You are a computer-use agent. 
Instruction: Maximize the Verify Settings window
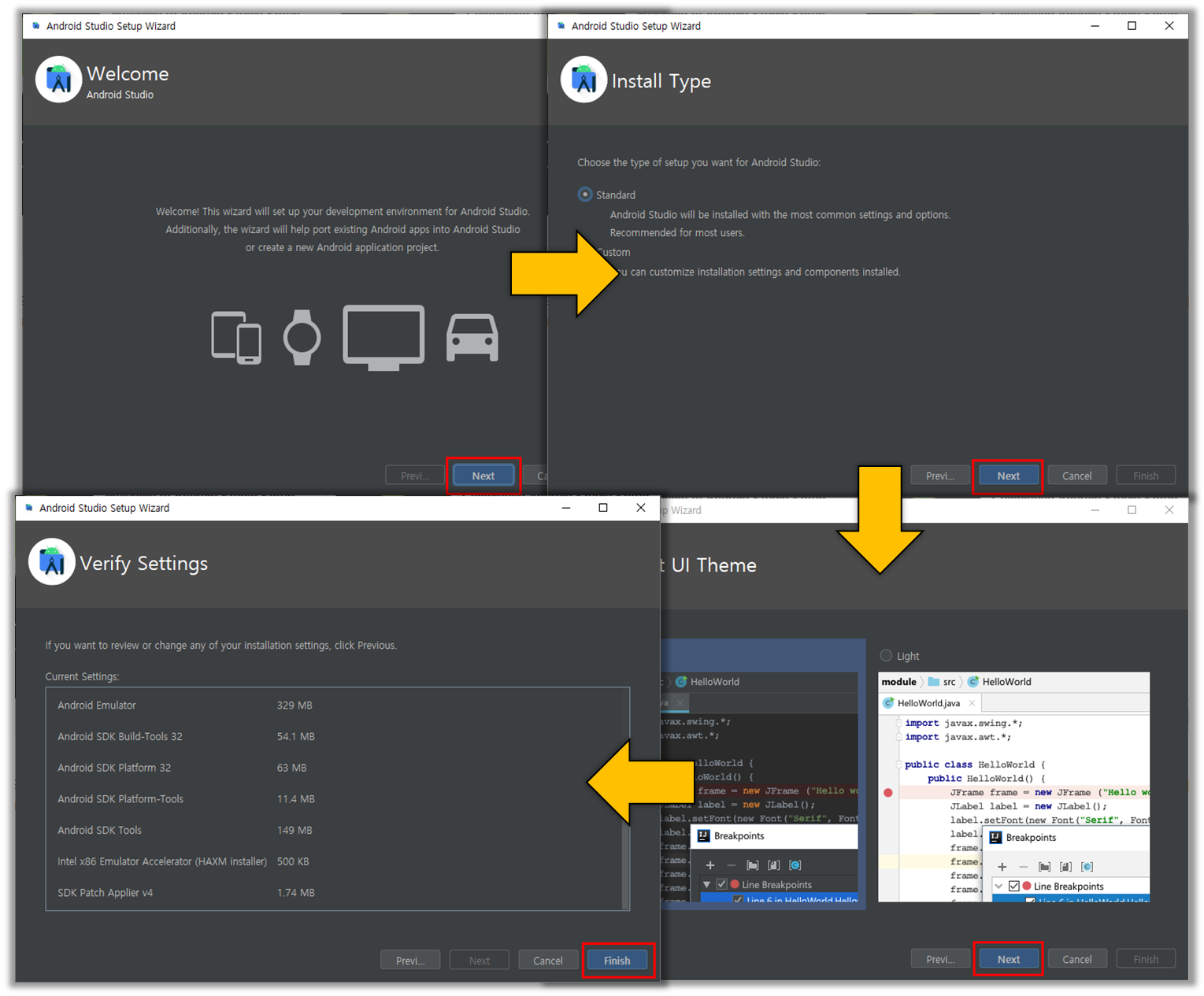pos(603,508)
